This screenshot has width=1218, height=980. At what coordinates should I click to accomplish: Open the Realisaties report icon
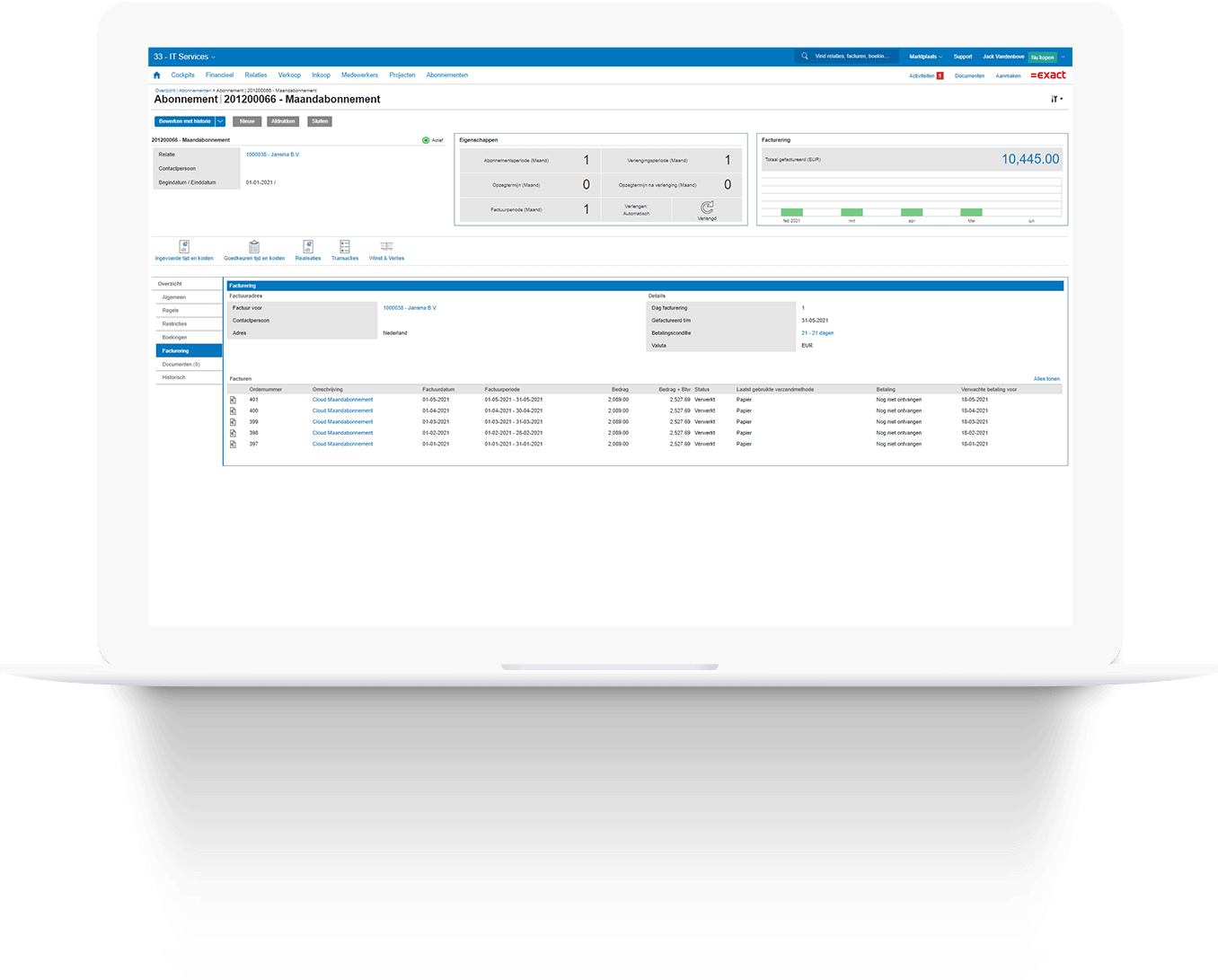pyautogui.click(x=308, y=246)
